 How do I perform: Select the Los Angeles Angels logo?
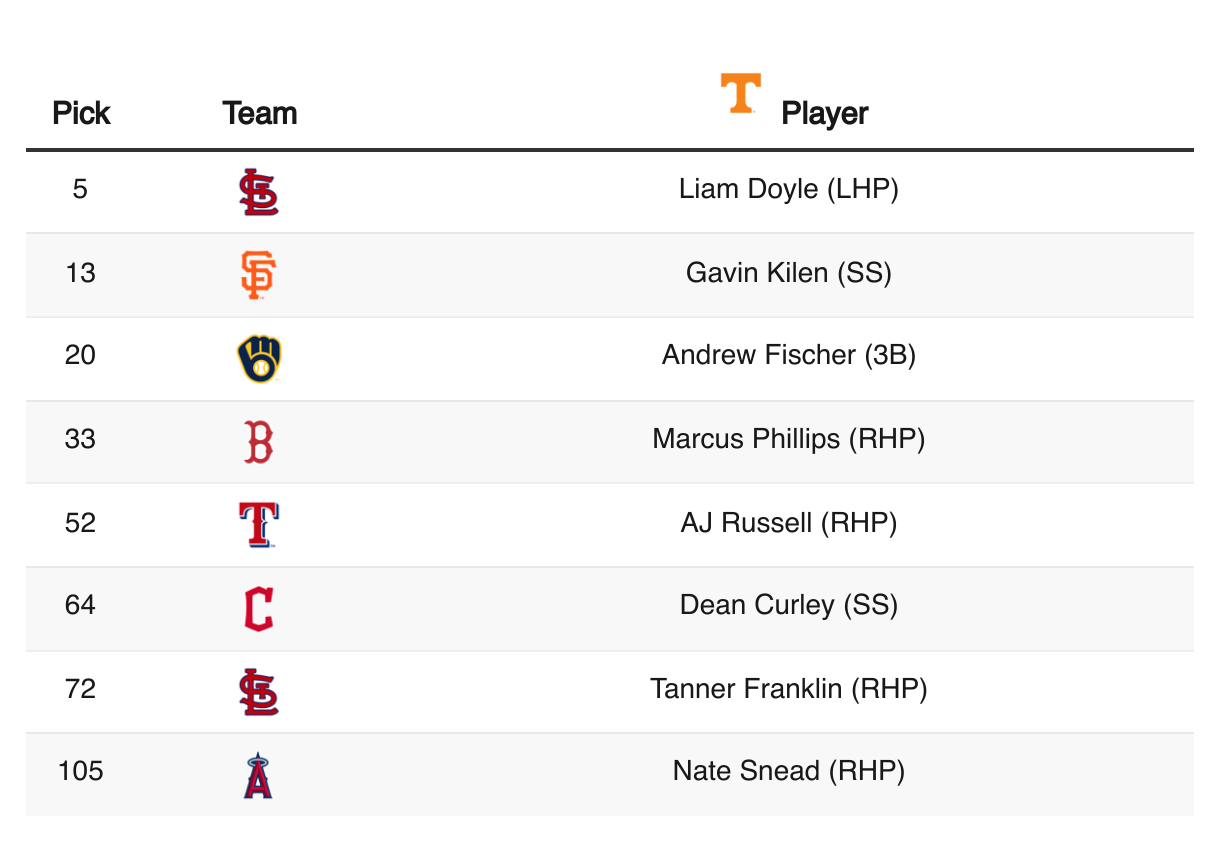[x=259, y=775]
